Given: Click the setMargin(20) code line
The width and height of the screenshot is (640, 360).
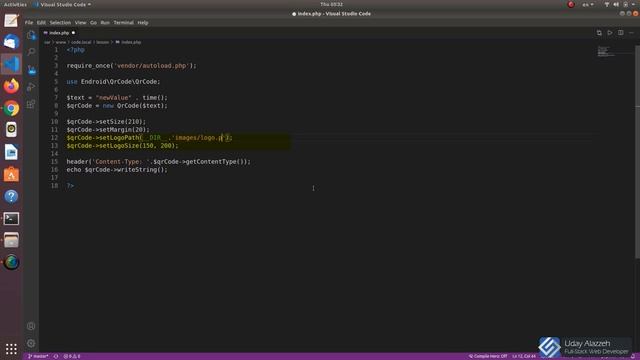Looking at the screenshot, I should (x=108, y=130).
